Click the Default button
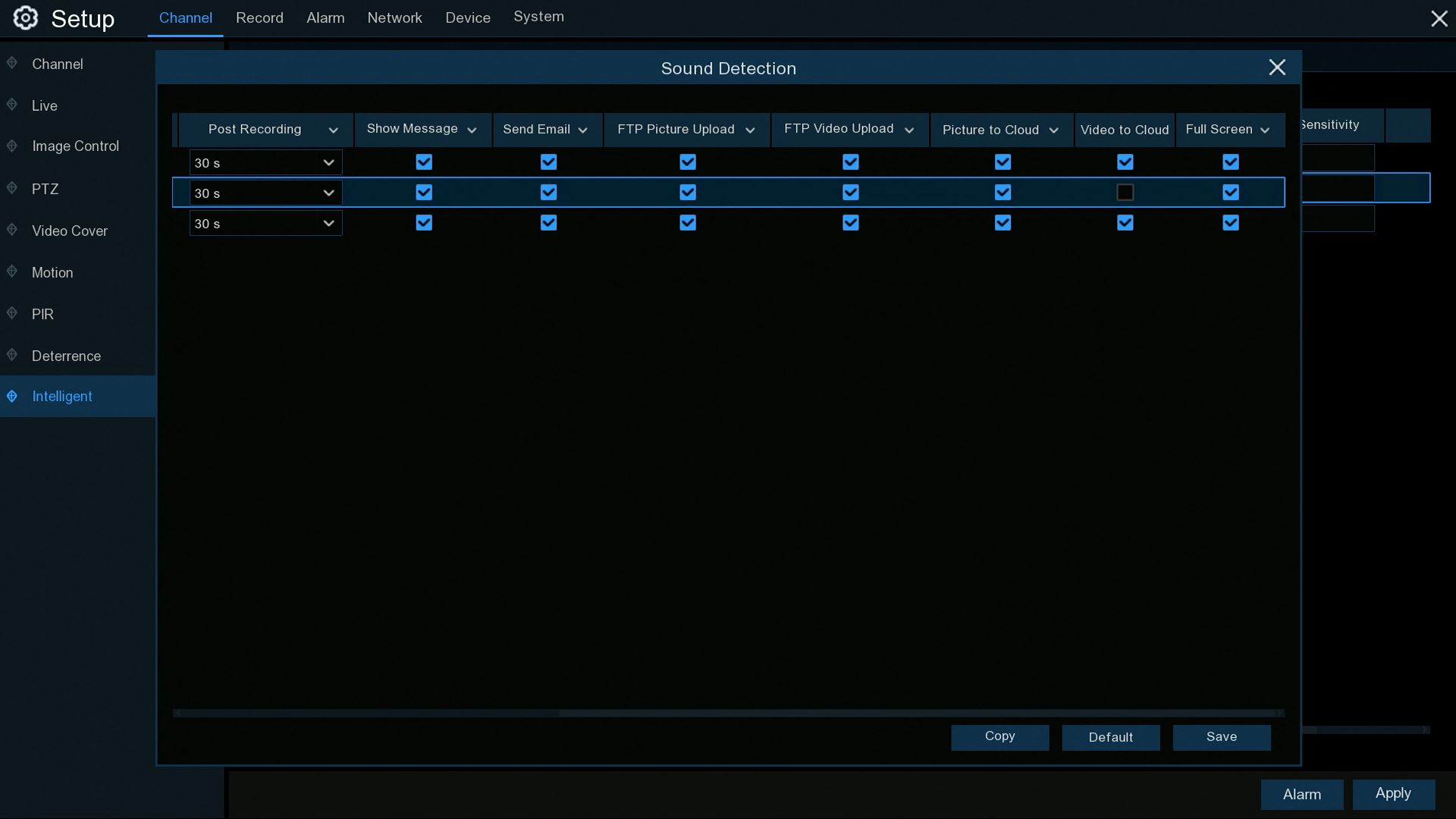Screen dimensions: 1456x819 click(x=1110, y=737)
